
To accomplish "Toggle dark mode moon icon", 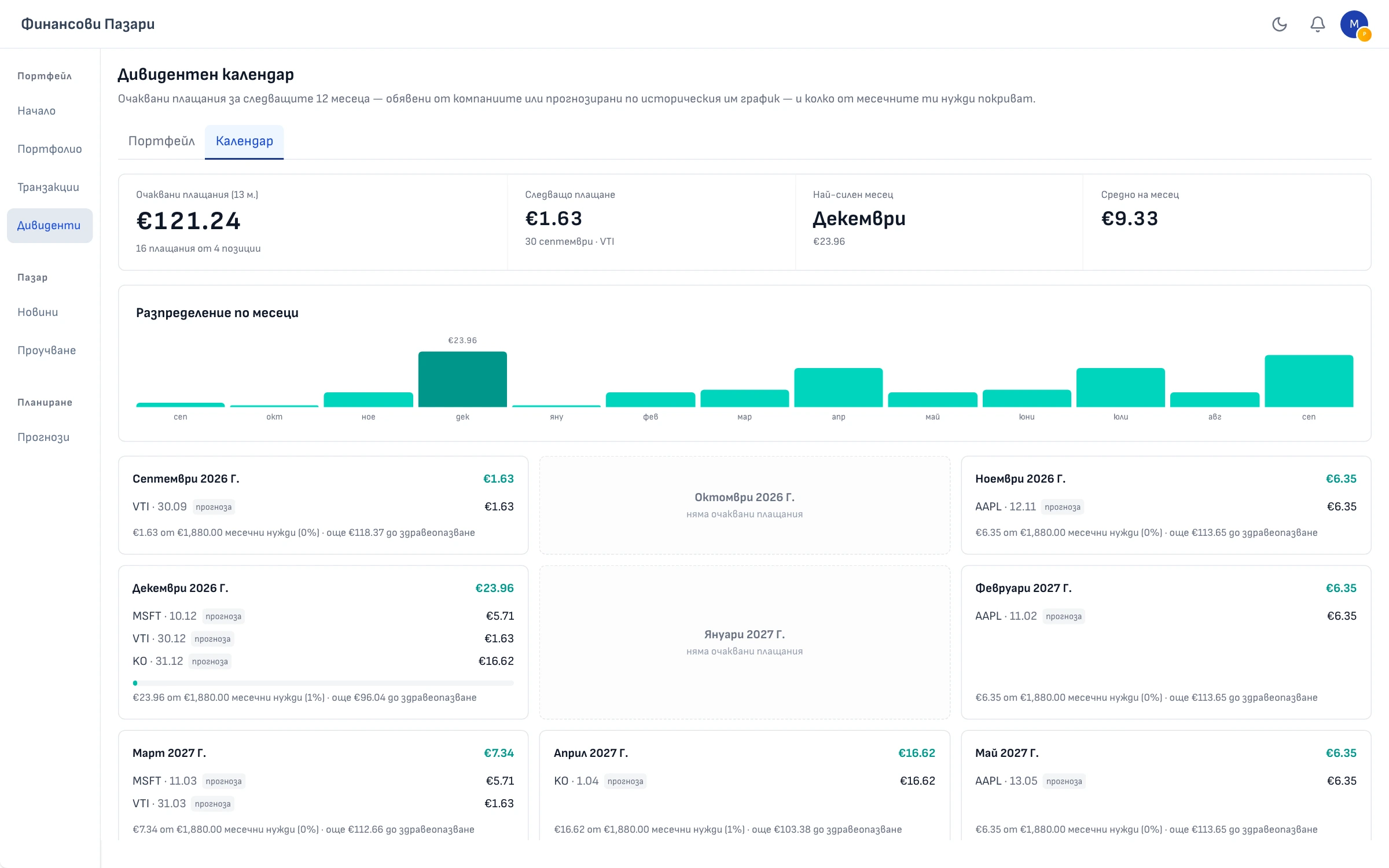I will pos(1280,24).
